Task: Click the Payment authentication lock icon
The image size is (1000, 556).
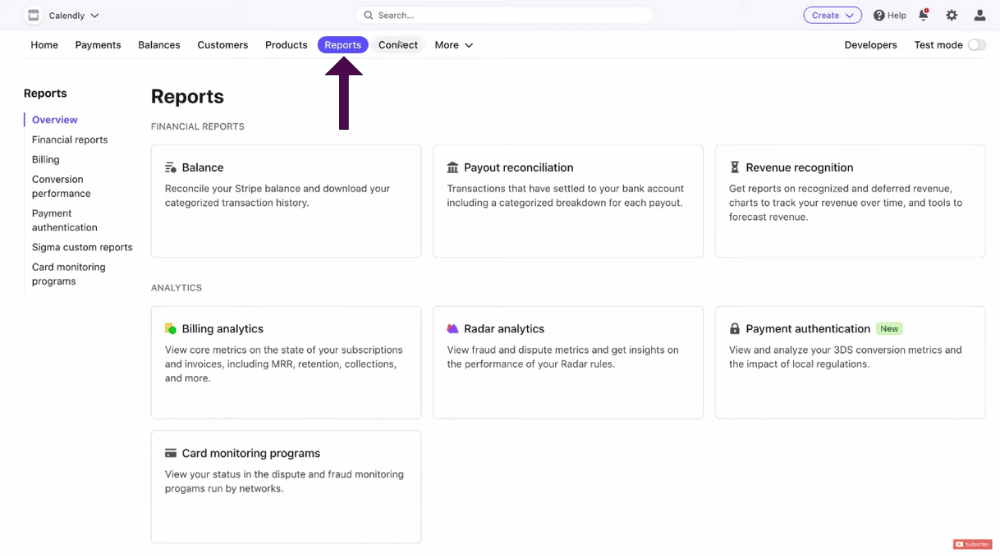Action: coord(735,329)
